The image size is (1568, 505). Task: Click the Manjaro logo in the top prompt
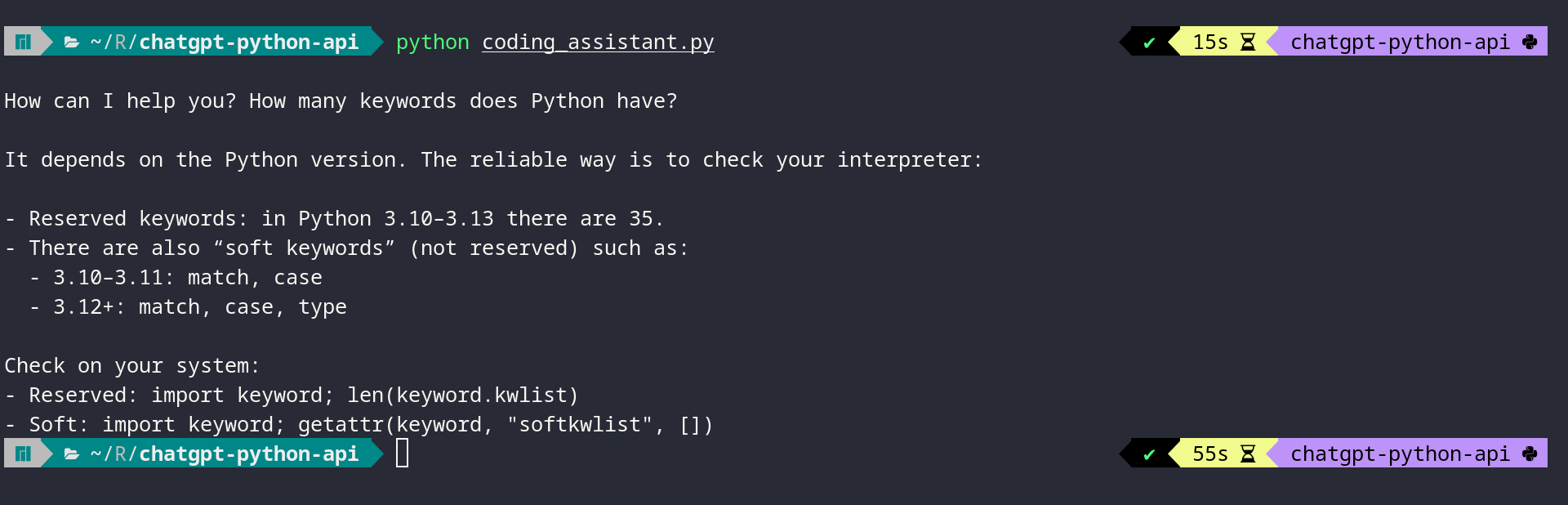click(x=23, y=42)
